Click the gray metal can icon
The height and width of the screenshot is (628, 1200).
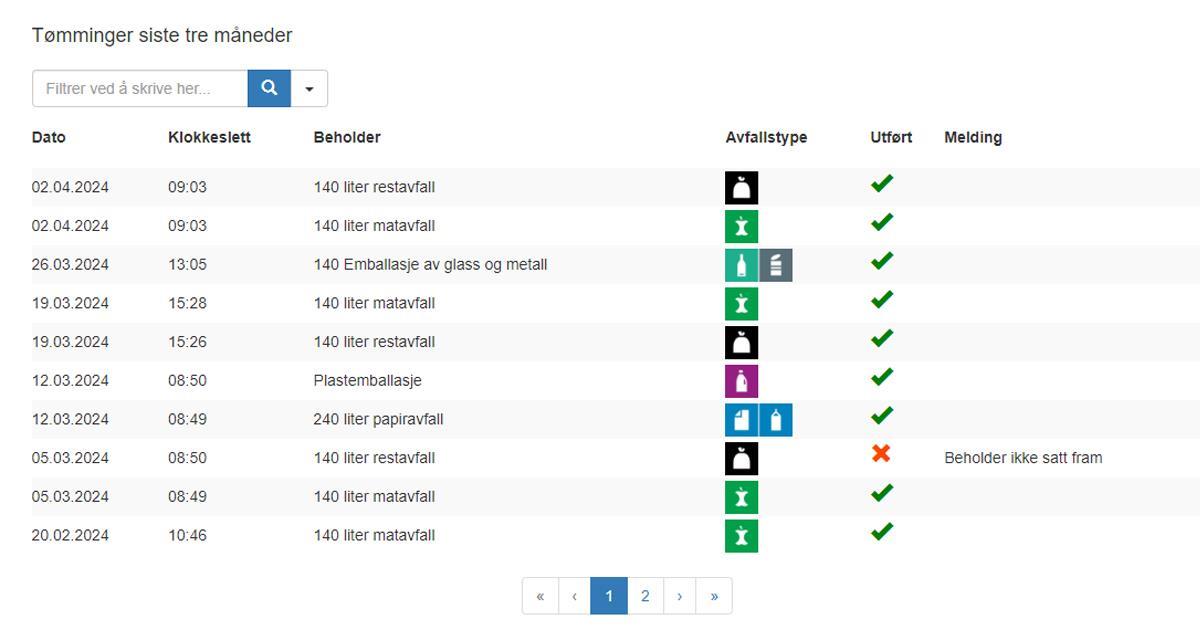pos(776,265)
